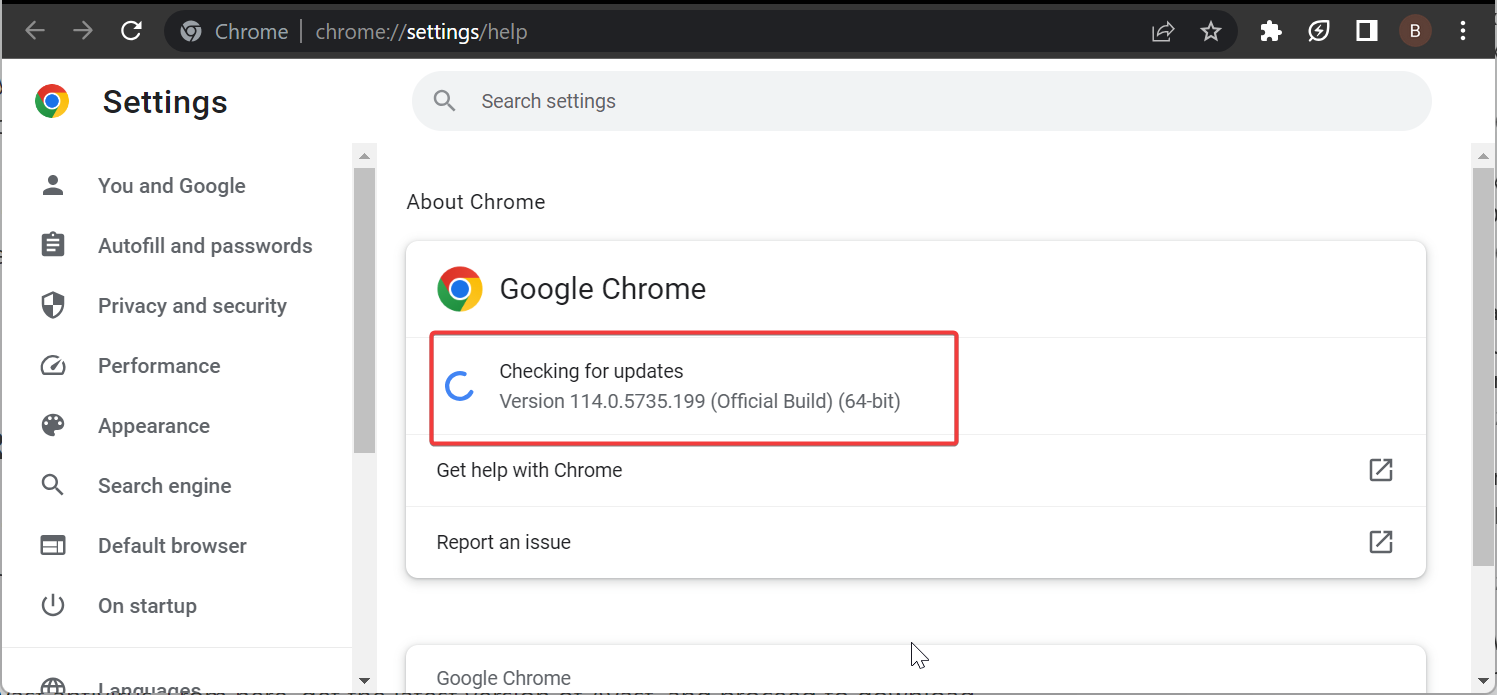Select Autofill and passwords section
Viewport: 1497px width, 695px height.
tap(205, 246)
